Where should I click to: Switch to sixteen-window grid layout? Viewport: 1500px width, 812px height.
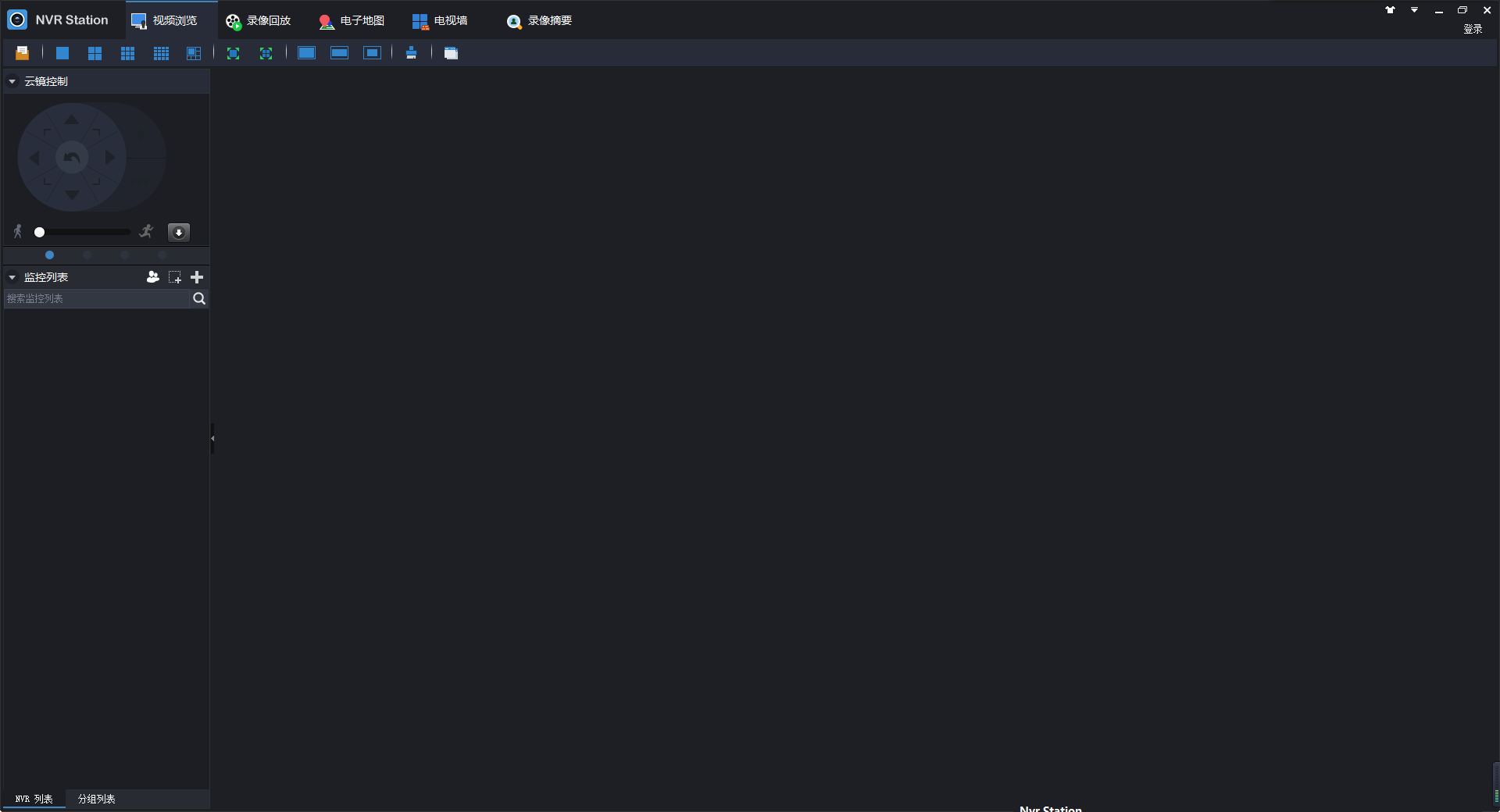click(x=161, y=53)
